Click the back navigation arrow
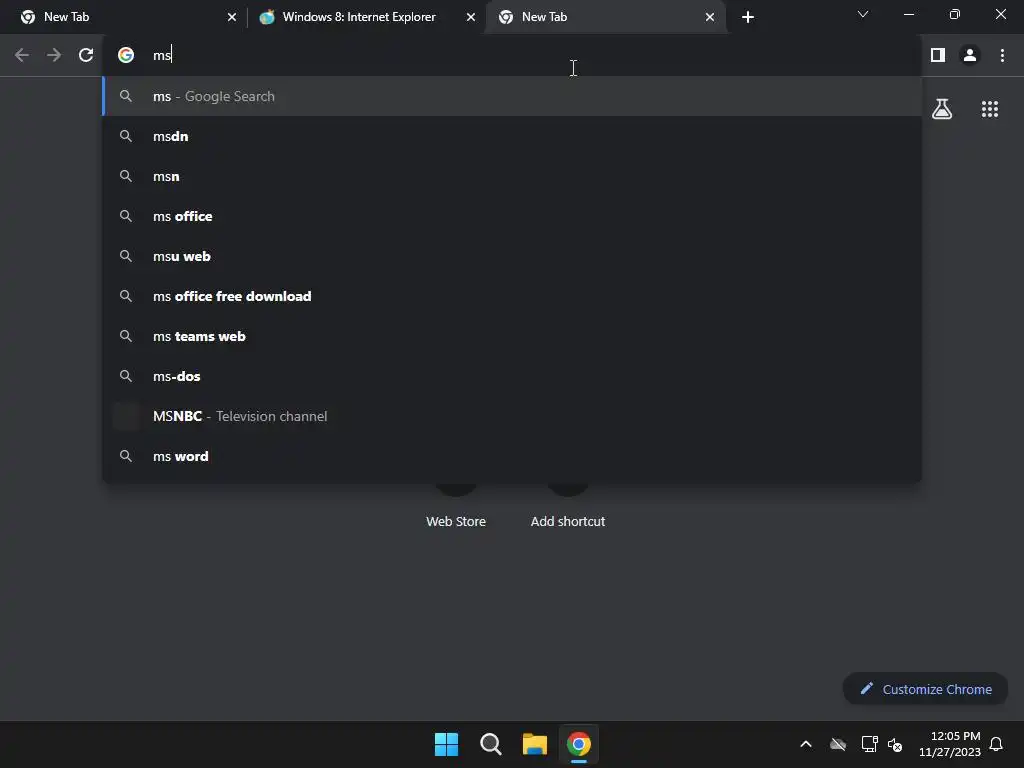The width and height of the screenshot is (1024, 768). (x=22, y=56)
